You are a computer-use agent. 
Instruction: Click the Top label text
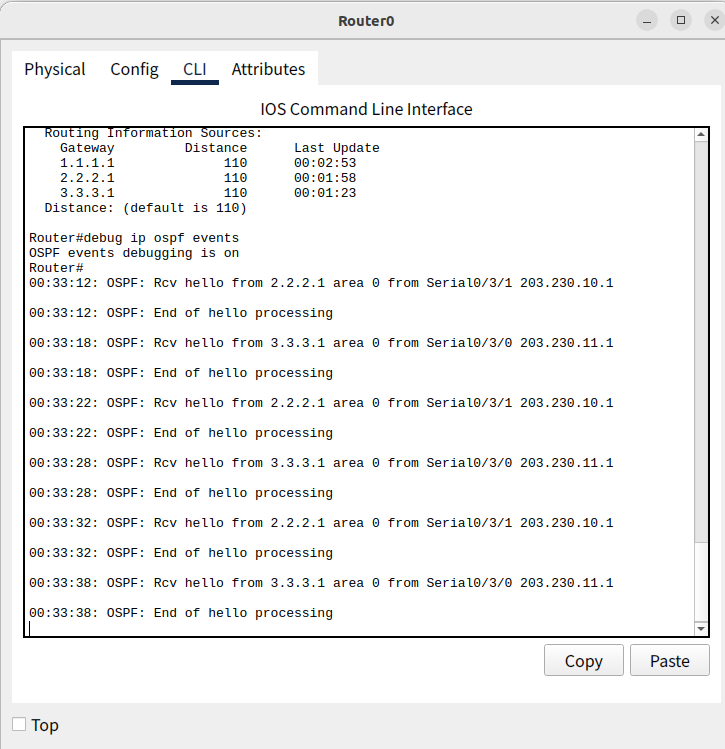[x=45, y=725]
